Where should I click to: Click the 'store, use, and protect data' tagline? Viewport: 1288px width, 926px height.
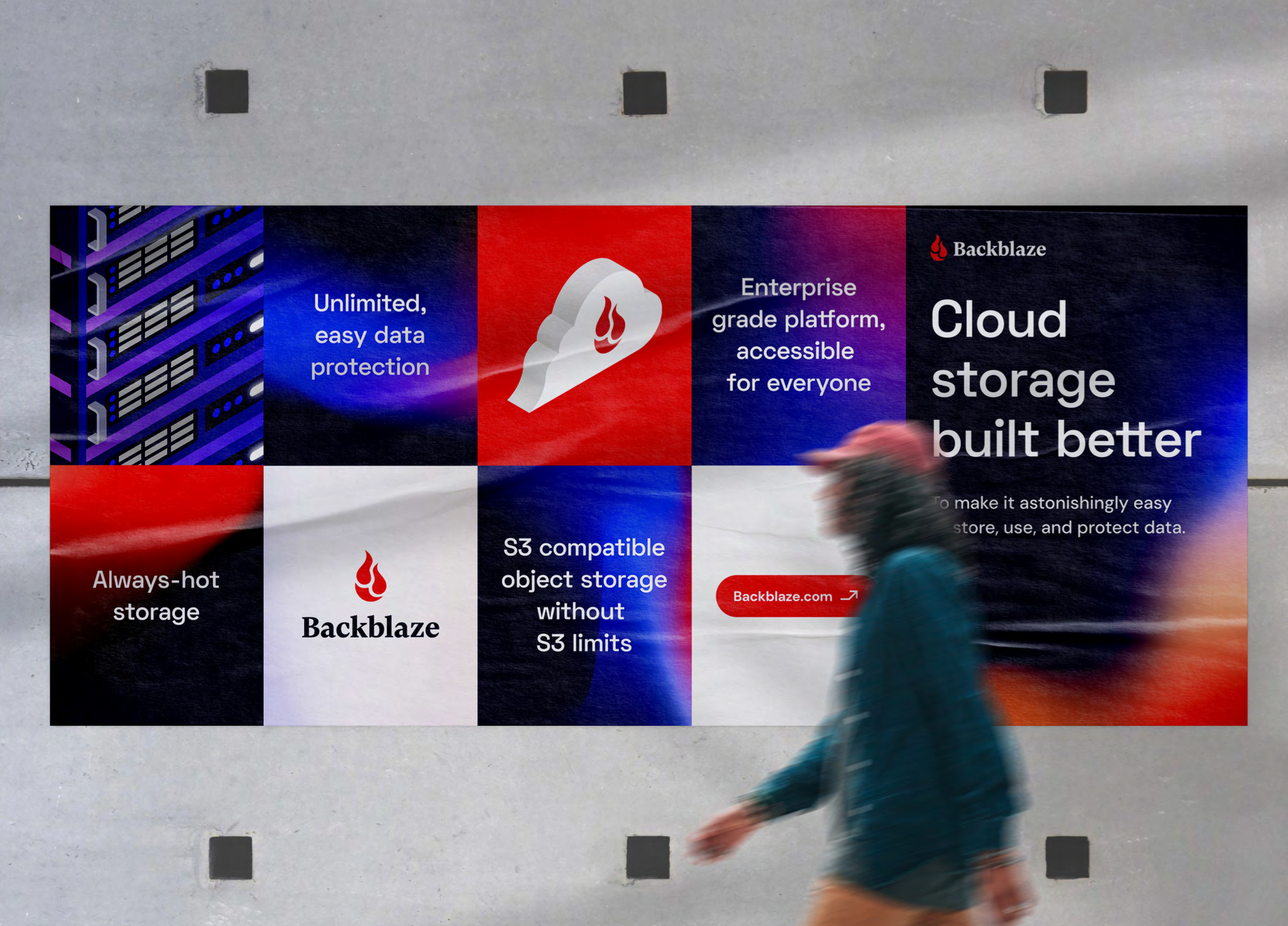click(1068, 527)
